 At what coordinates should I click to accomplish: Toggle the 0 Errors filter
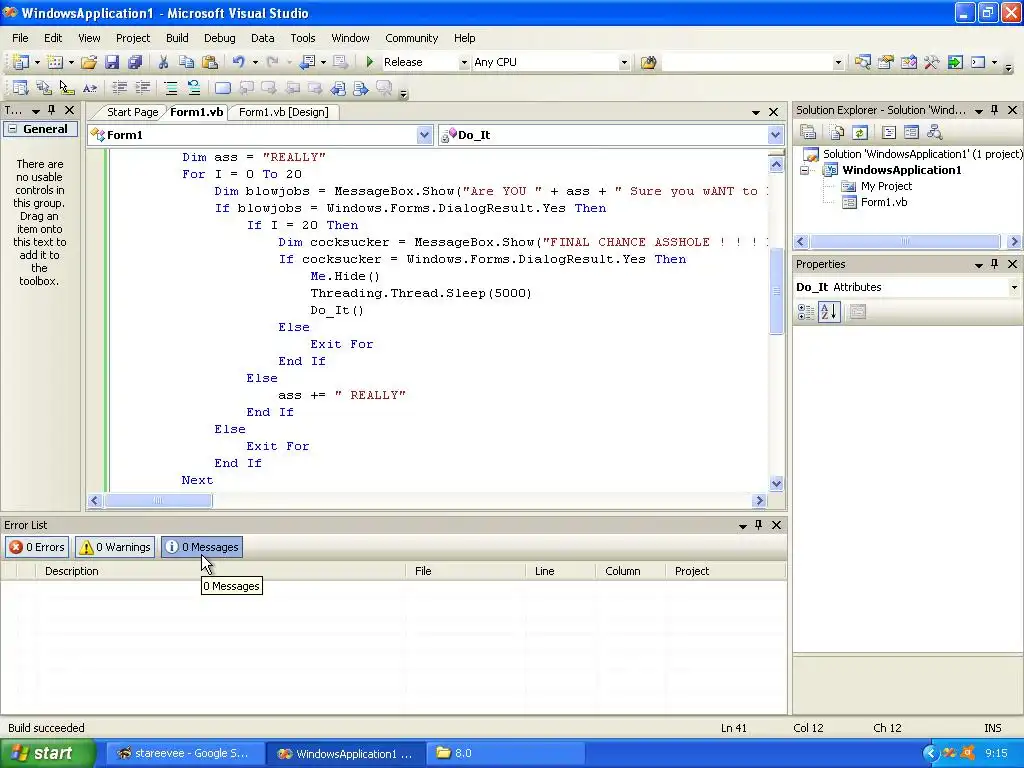[x=37, y=547]
